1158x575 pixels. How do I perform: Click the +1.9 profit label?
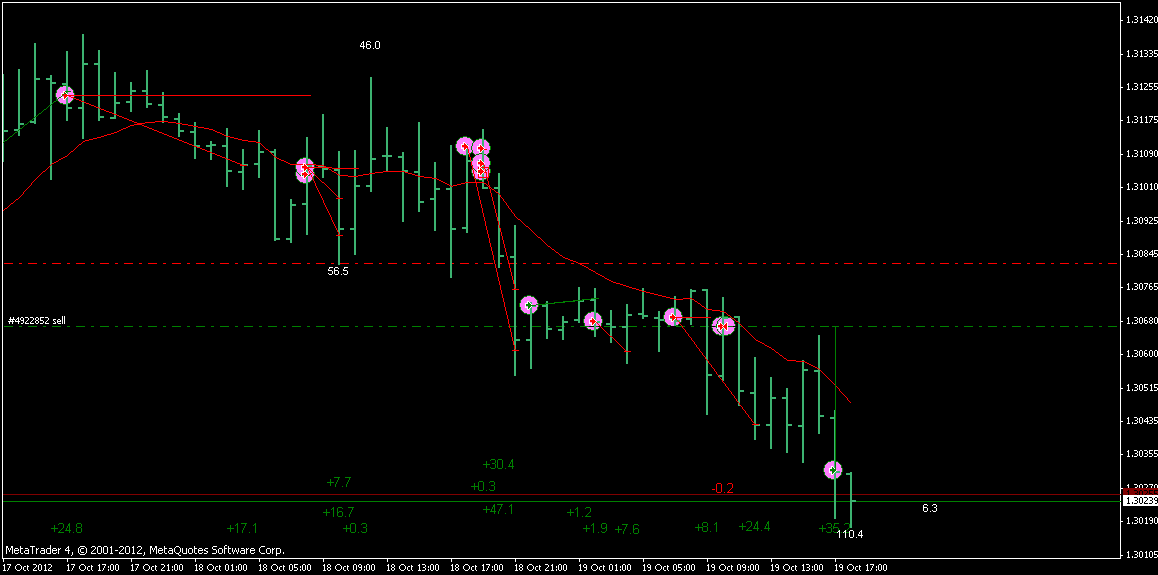[x=595, y=528]
